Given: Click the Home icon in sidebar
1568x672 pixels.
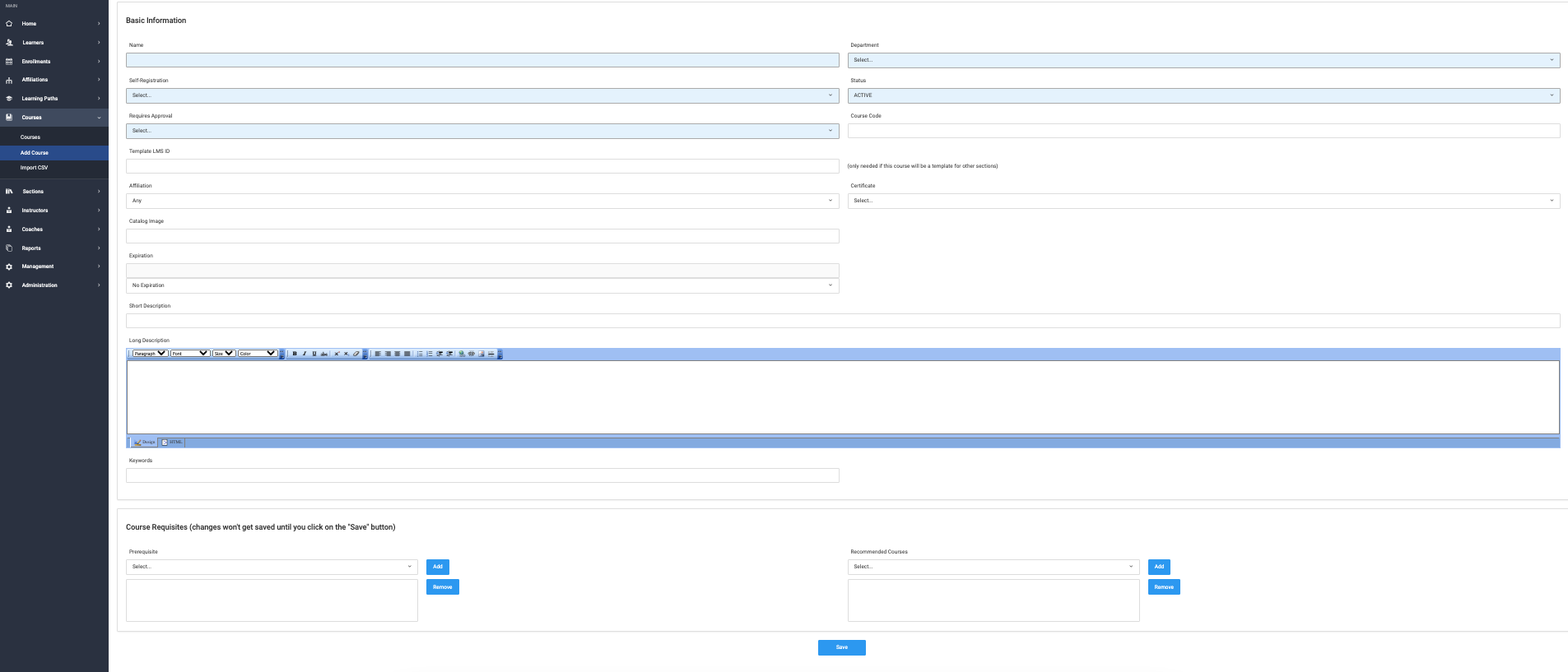Looking at the screenshot, I should pos(9,24).
